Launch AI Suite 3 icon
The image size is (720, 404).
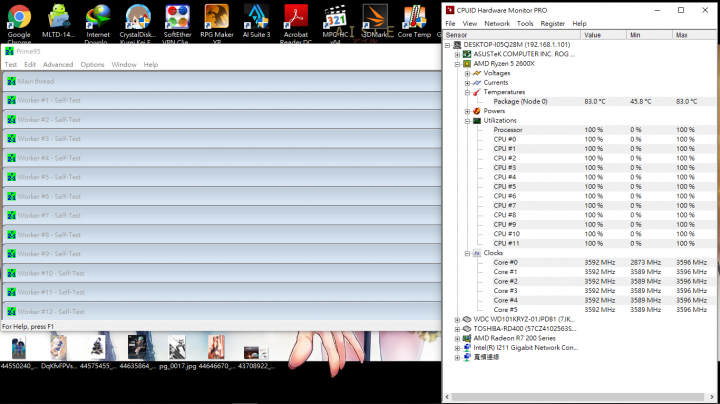(256, 17)
